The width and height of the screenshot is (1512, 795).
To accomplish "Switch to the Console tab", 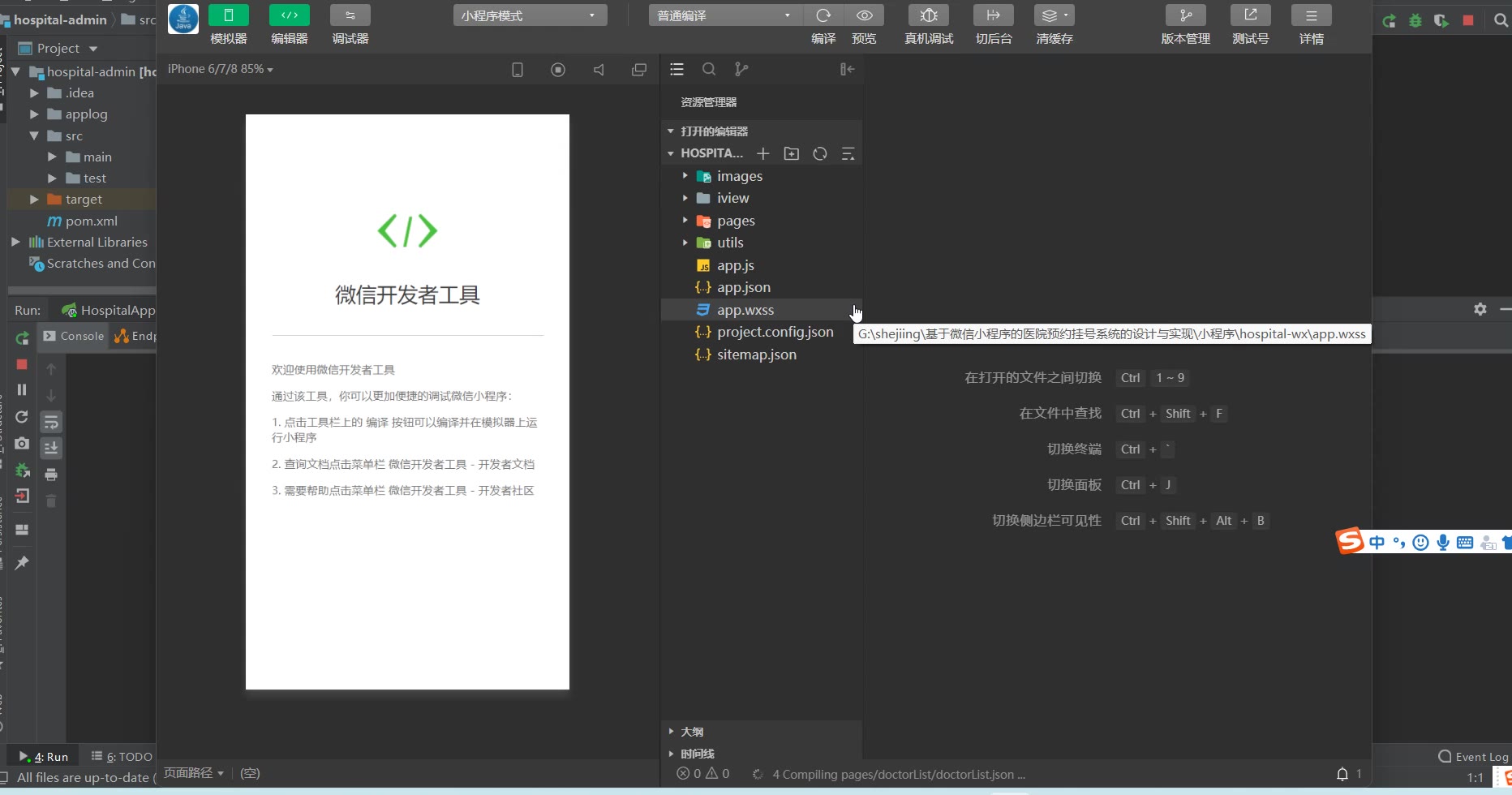I will 75,336.
